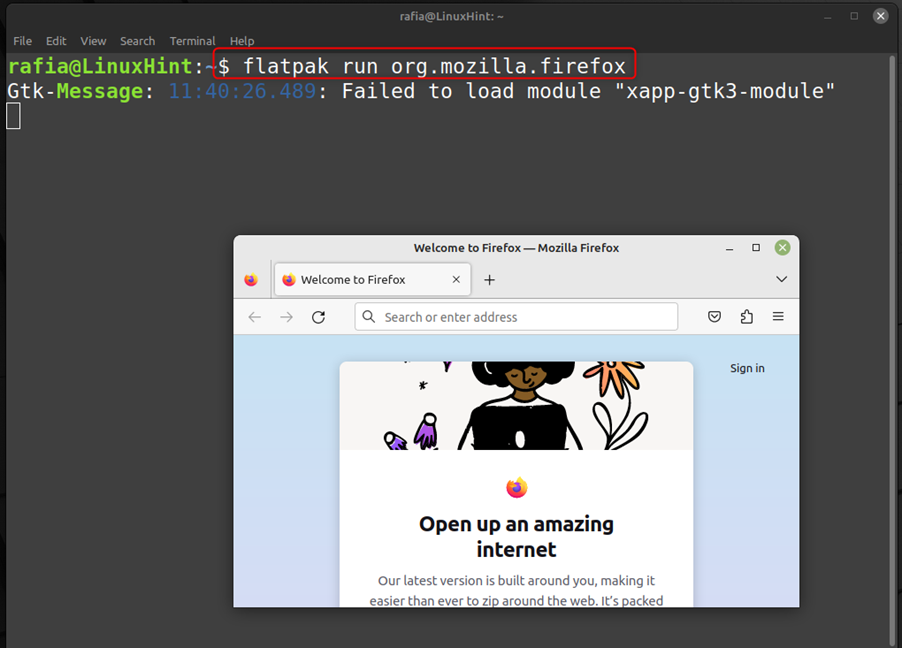Click the "Open up an amazing internet" heading
This screenshot has width=902, height=648.
tap(517, 536)
